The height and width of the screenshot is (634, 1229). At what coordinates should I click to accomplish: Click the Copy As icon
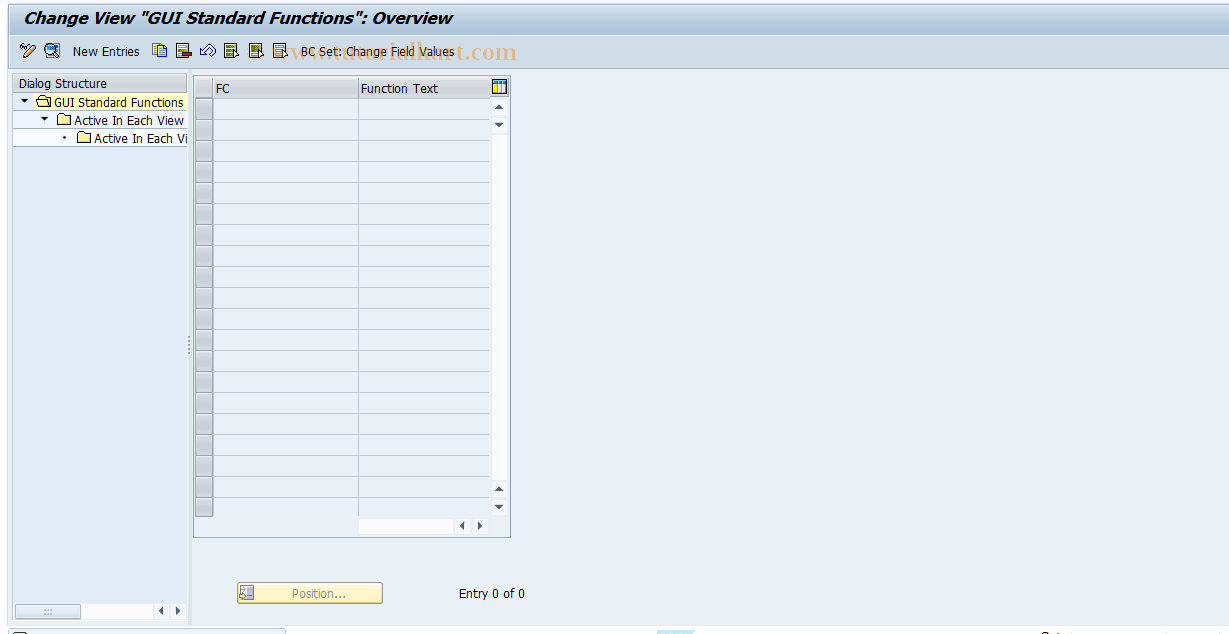[160, 51]
